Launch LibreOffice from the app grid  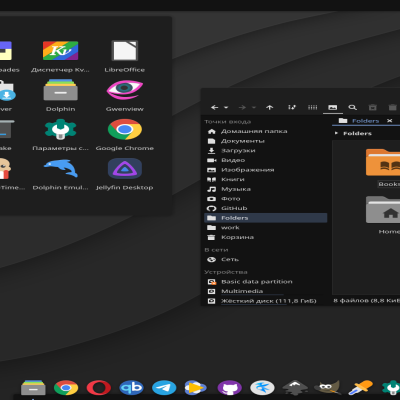pyautogui.click(x=125, y=56)
